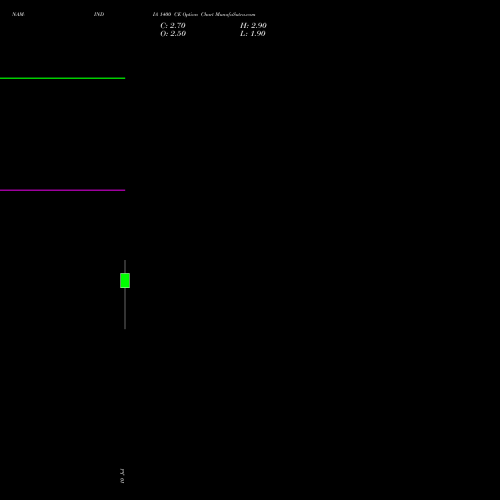Click the green candlestick body
This screenshot has height=500, width=500.
tap(125, 280)
